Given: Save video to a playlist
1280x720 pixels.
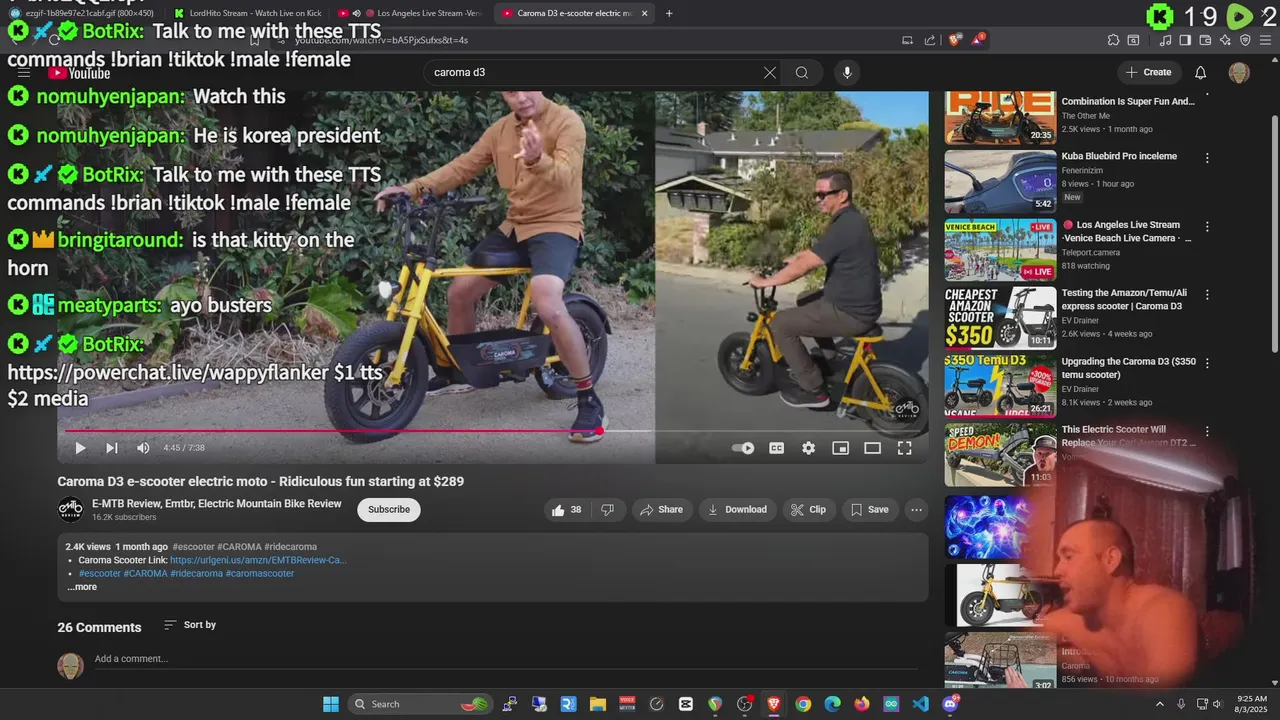Looking at the screenshot, I should 869,510.
